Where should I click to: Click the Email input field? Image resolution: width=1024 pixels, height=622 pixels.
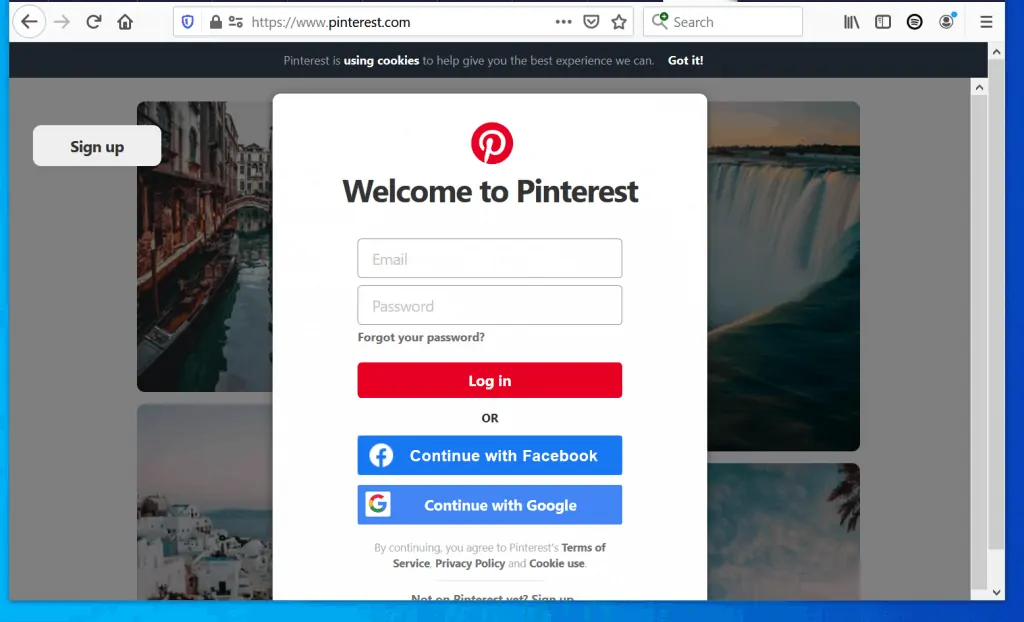[489, 258]
